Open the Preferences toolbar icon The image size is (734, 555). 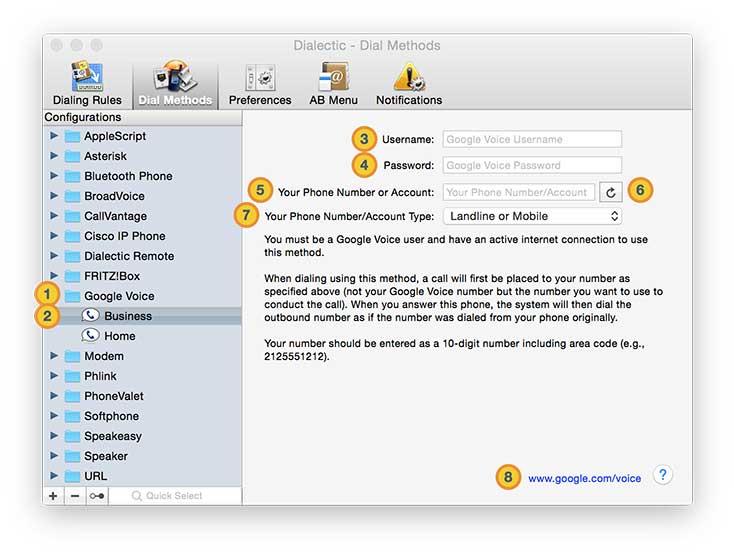point(260,83)
